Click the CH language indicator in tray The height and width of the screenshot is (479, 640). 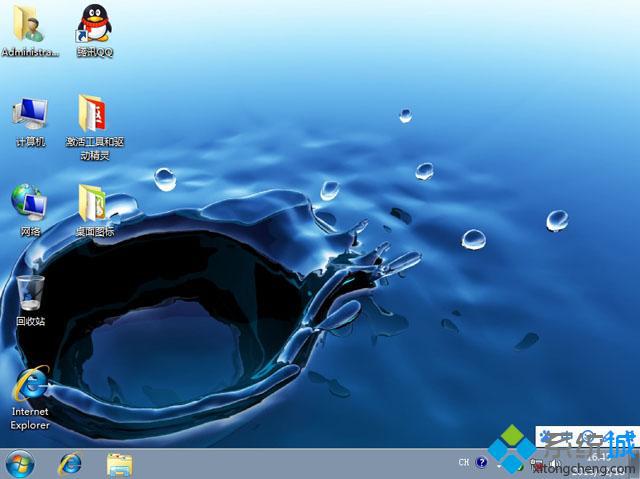(x=464, y=462)
